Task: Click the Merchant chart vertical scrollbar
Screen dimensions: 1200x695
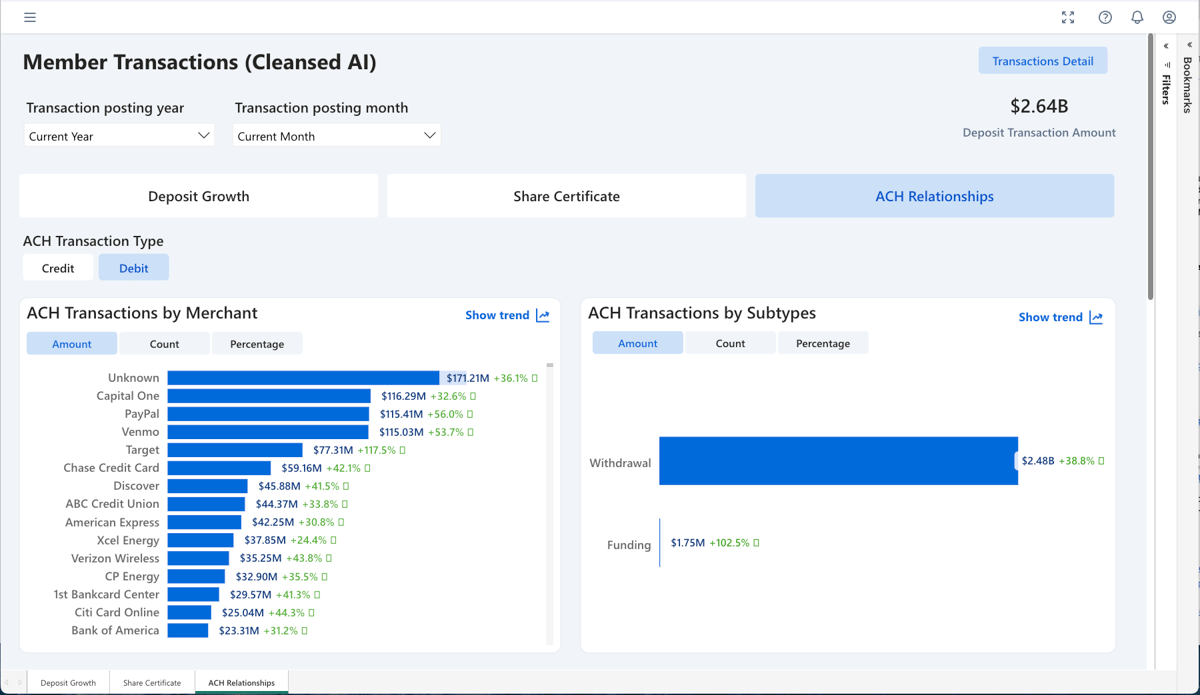Action: tap(550, 500)
